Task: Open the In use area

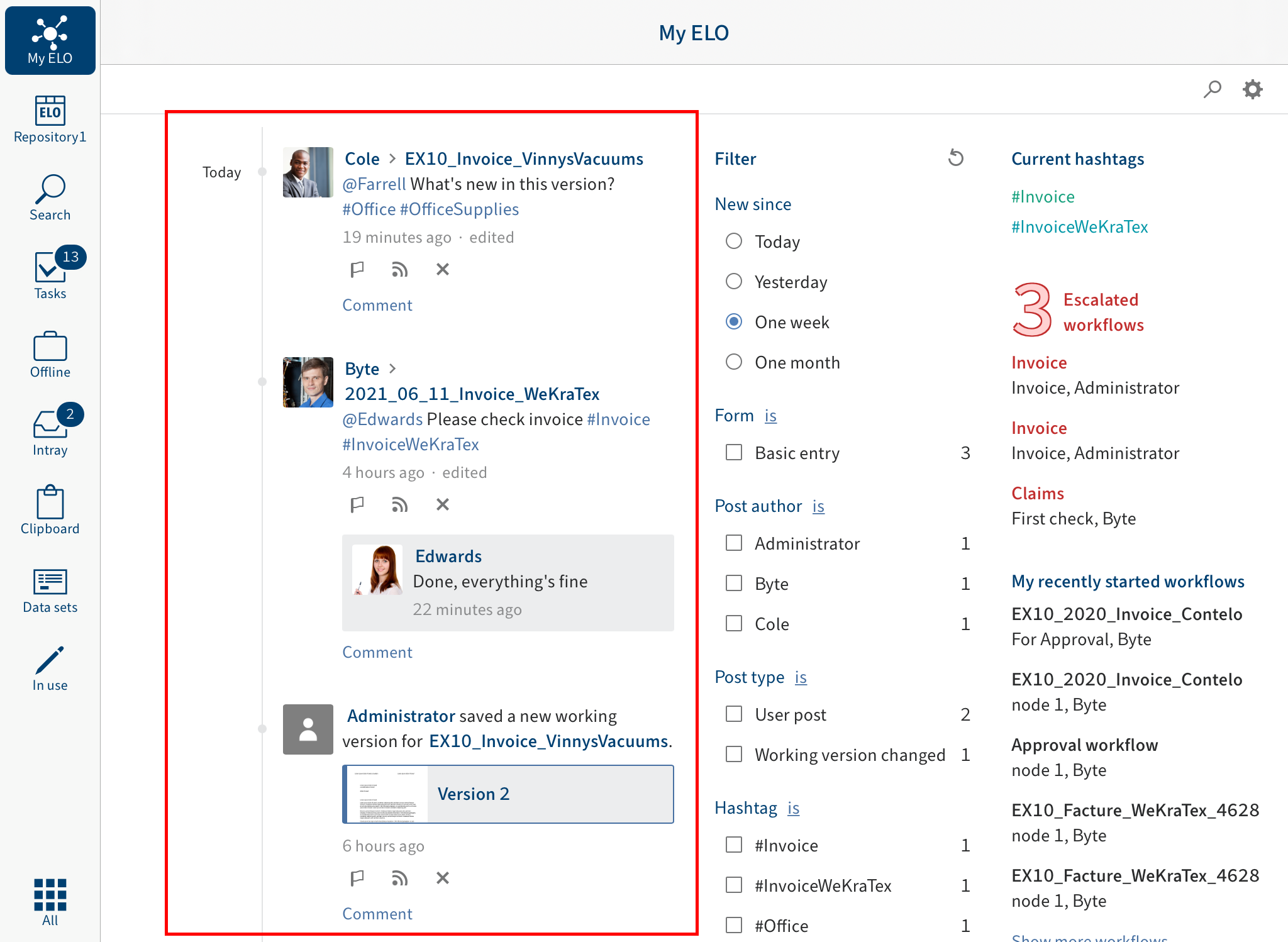Action: [x=50, y=669]
